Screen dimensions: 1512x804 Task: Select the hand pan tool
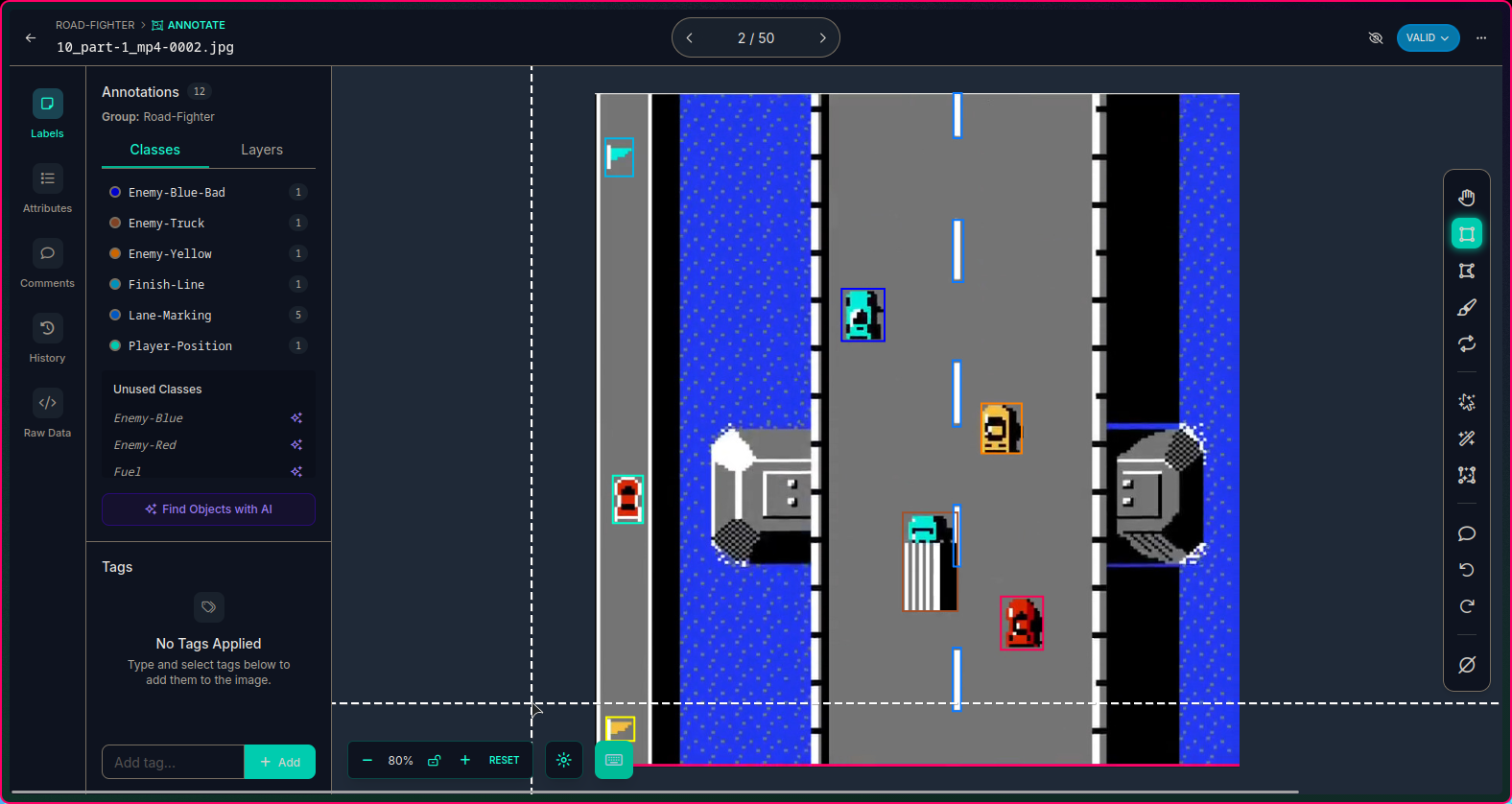[x=1467, y=198]
